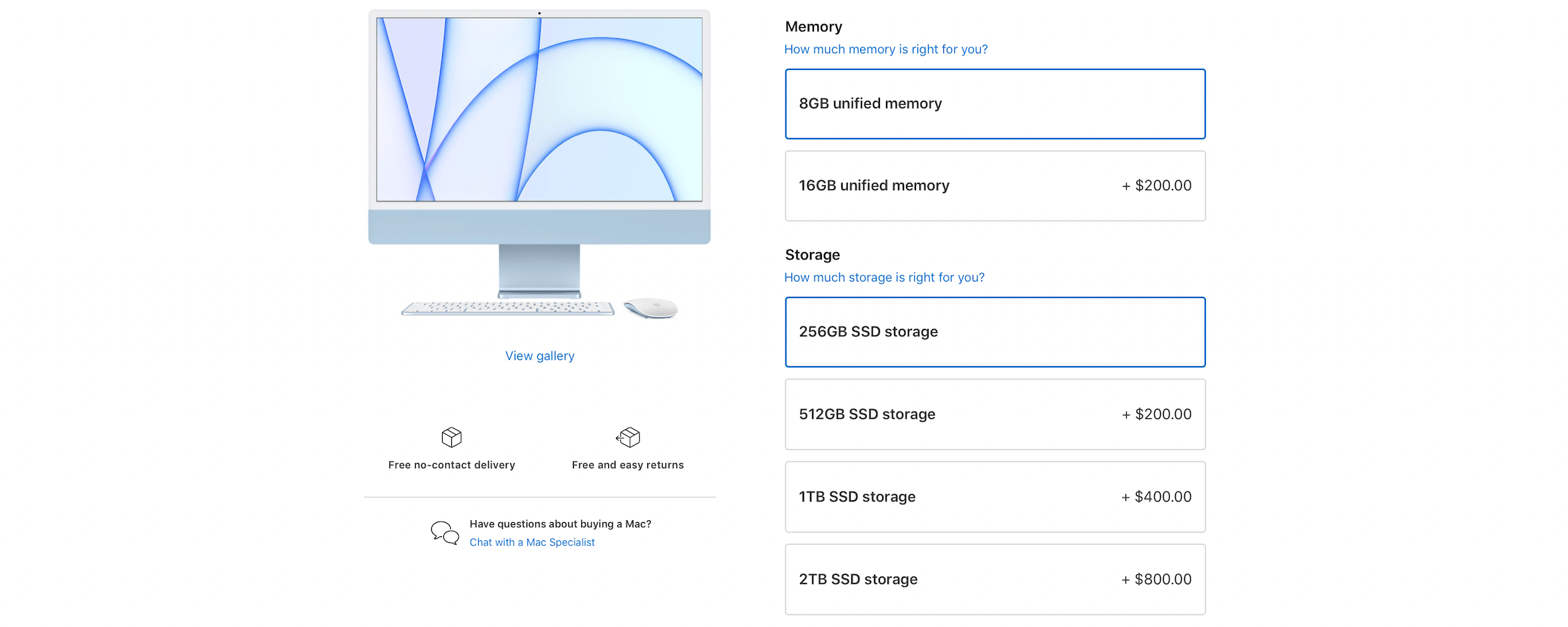Select the 256GB SSD storage option
1568x627 pixels.
(x=995, y=332)
